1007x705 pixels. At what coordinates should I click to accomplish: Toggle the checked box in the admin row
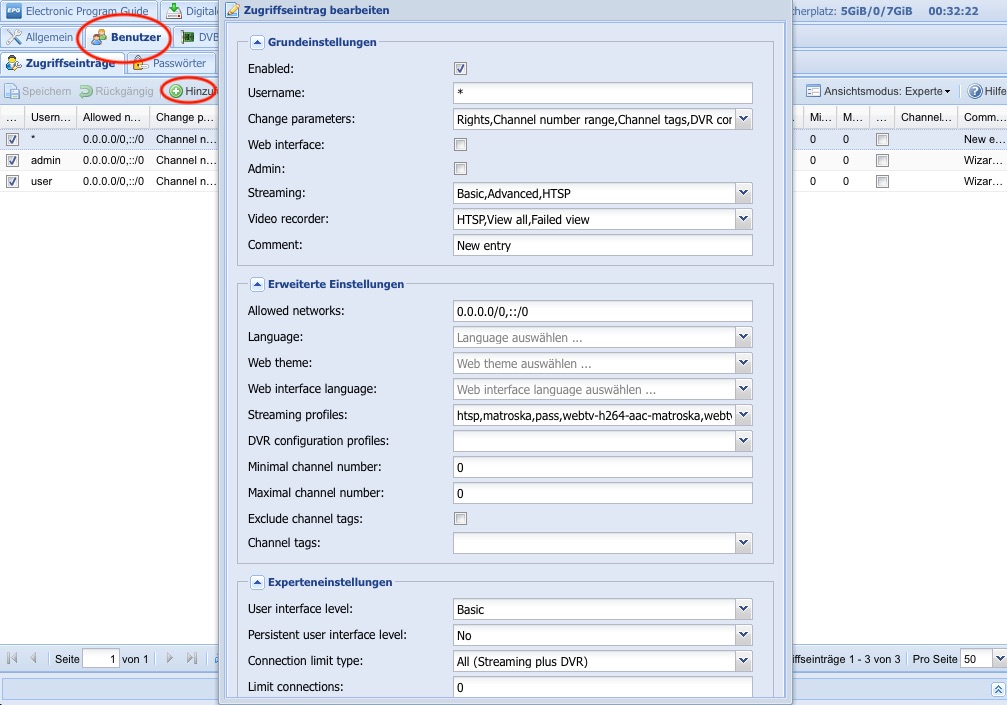coord(12,161)
